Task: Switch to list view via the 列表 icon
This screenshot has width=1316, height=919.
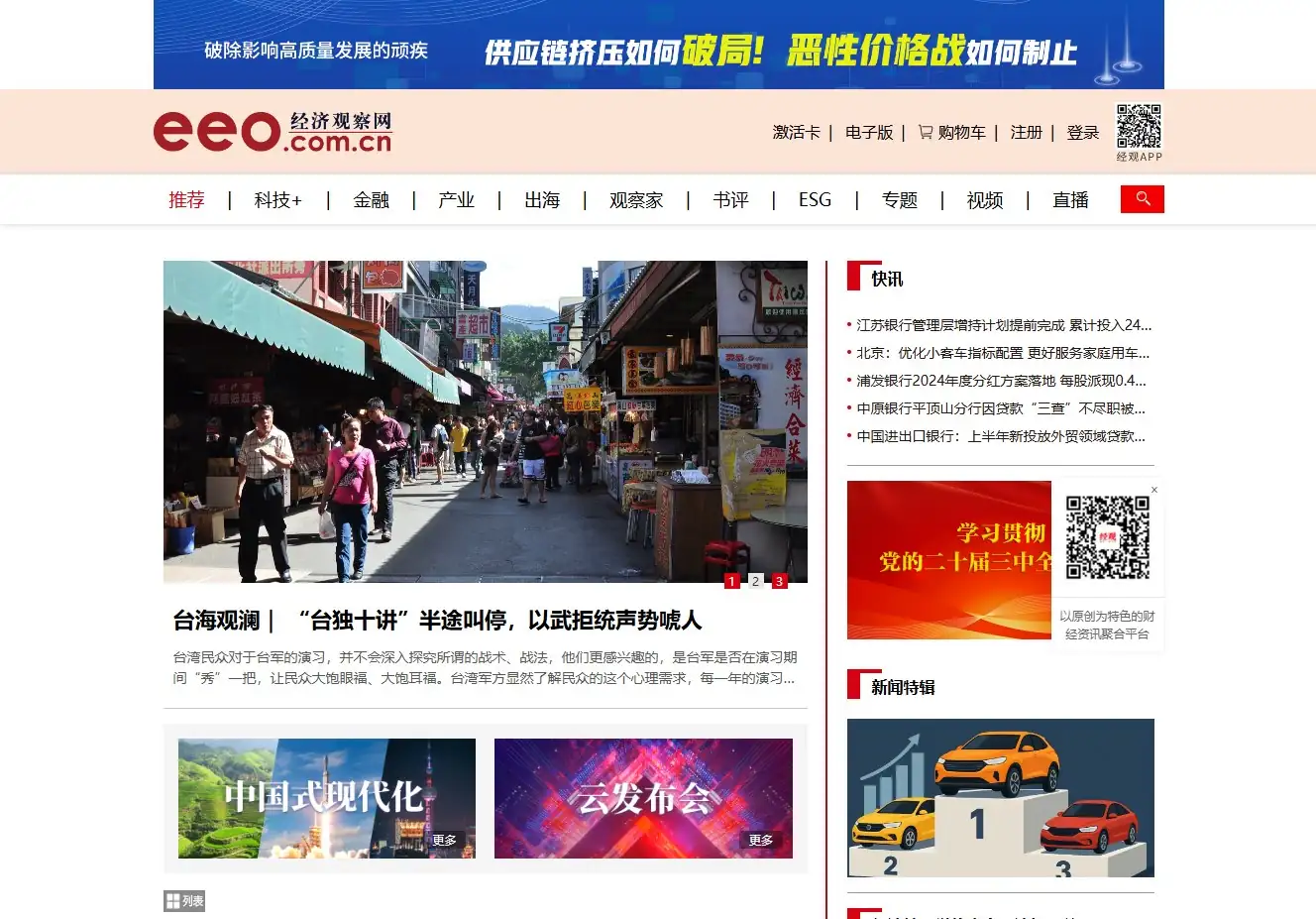Action: click(x=184, y=900)
